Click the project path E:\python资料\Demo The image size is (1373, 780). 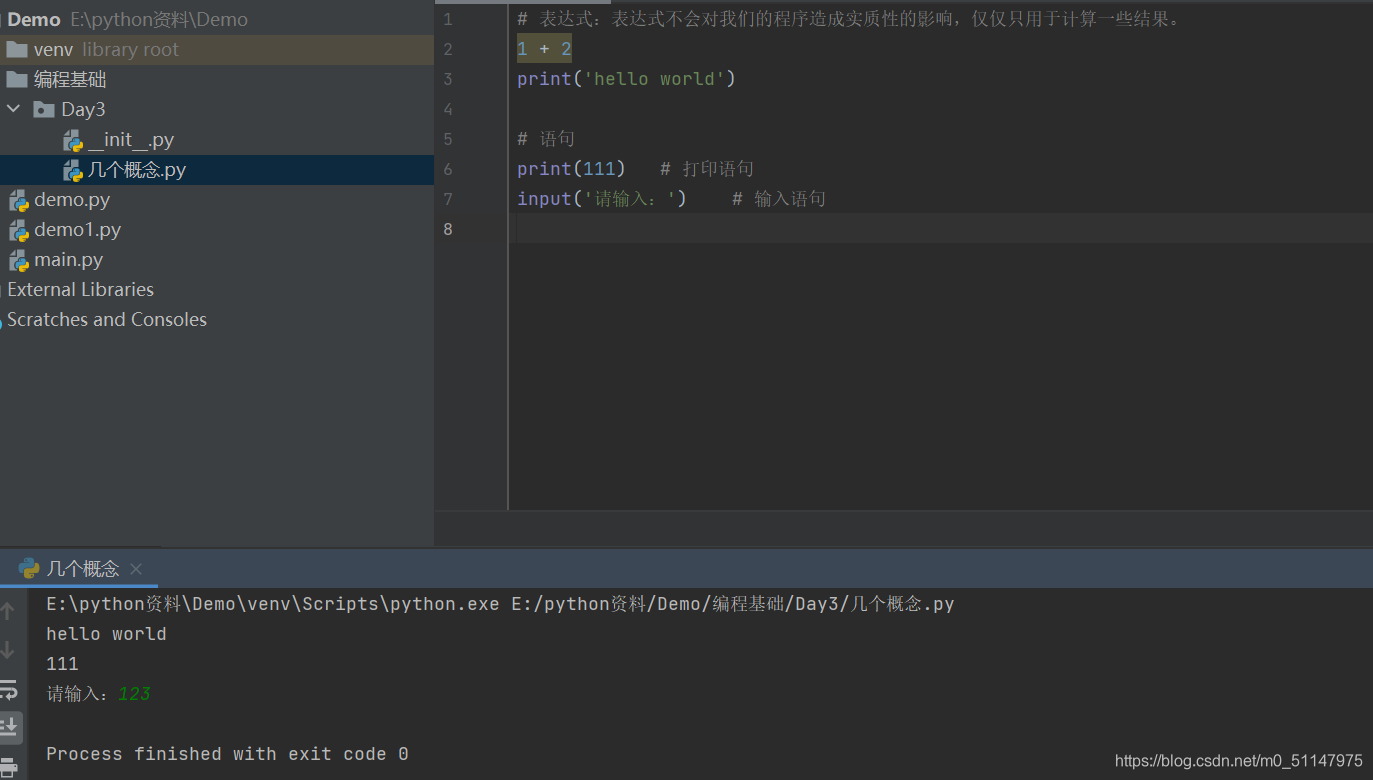pyautogui.click(x=159, y=19)
